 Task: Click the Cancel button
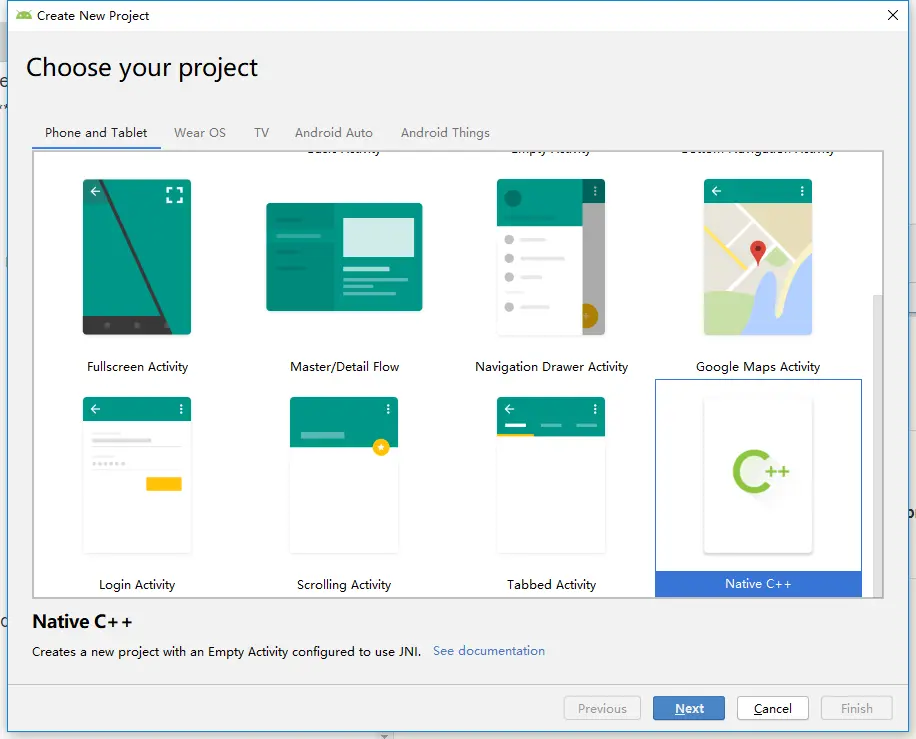point(772,708)
